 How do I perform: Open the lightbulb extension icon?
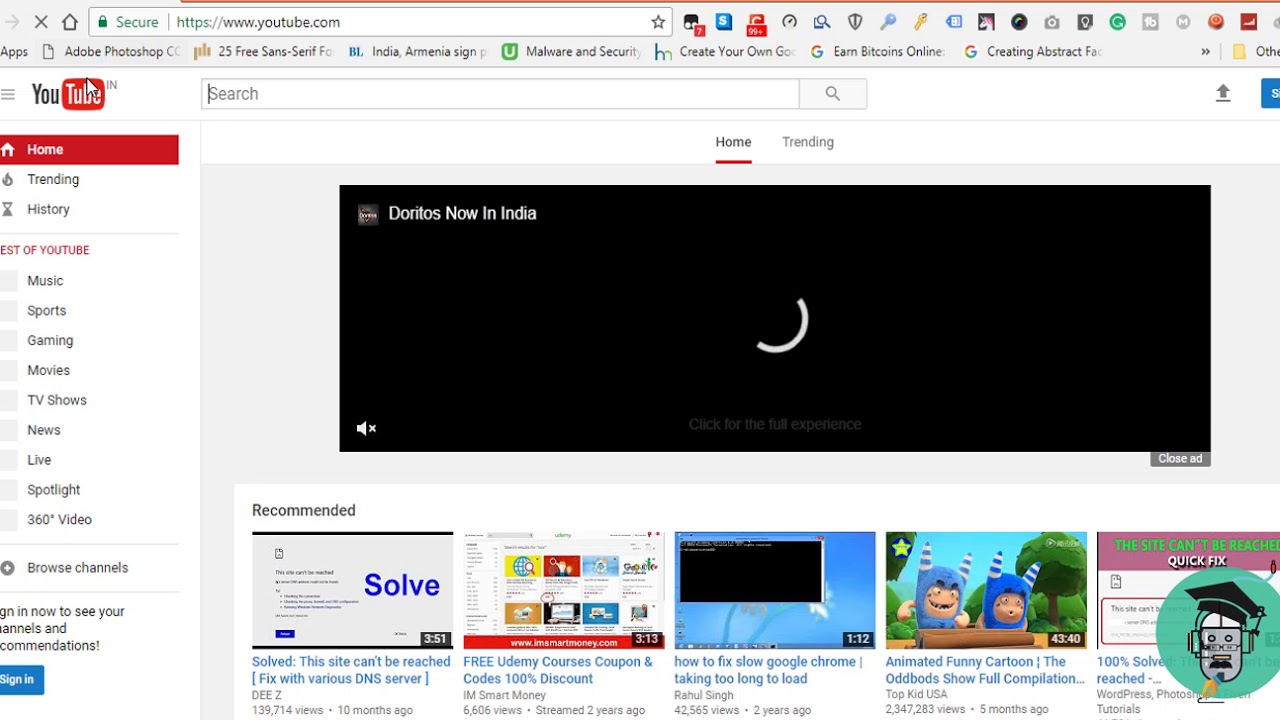tap(1085, 22)
